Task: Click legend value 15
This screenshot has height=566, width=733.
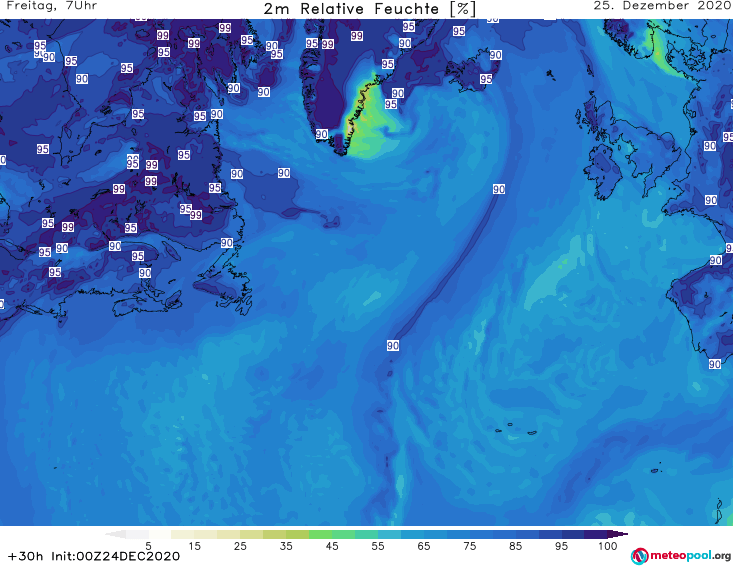Action: click(x=194, y=546)
